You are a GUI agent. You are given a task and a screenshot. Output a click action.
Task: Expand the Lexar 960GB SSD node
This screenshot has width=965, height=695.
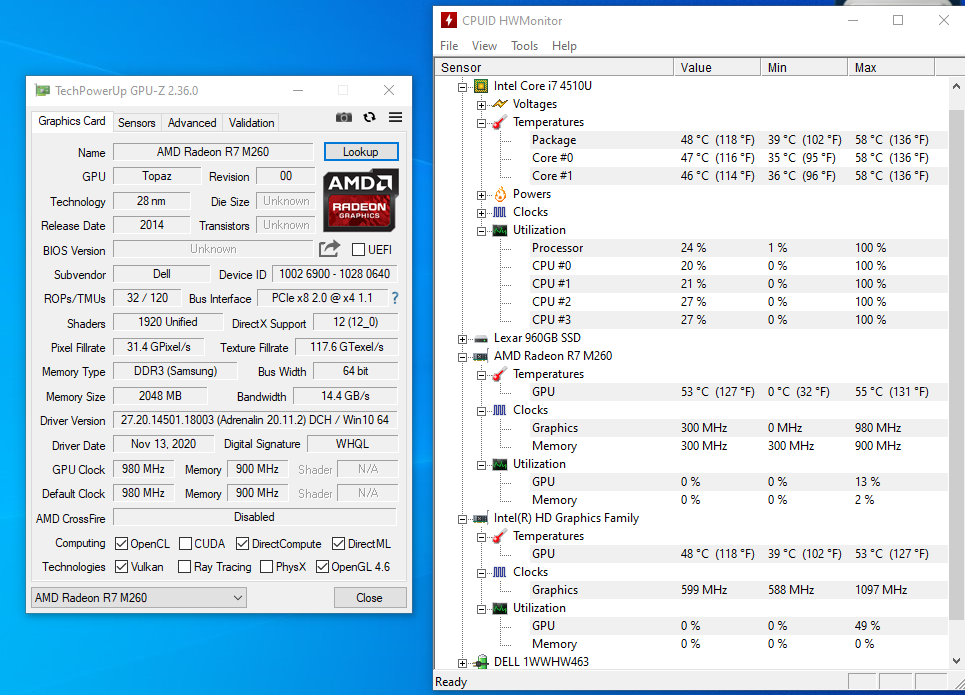point(462,339)
